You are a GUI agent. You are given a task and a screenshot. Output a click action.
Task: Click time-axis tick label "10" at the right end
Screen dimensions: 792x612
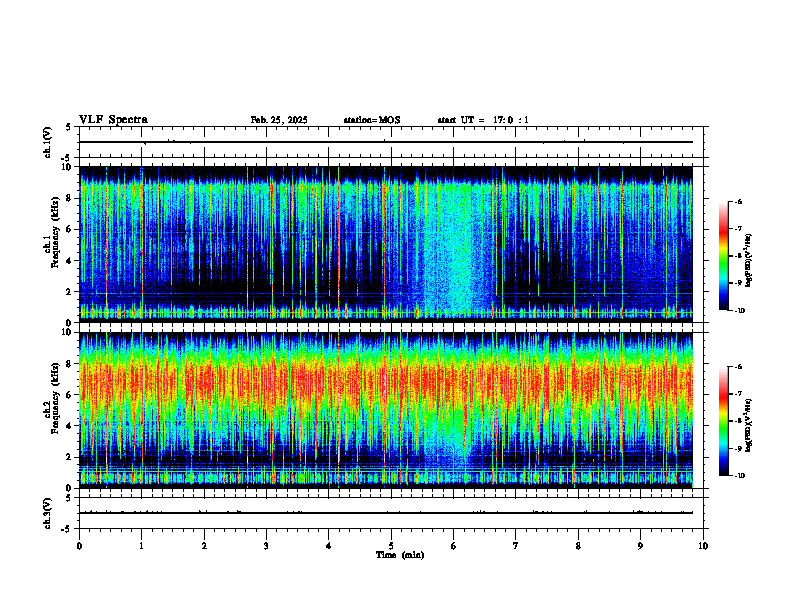tap(703, 546)
